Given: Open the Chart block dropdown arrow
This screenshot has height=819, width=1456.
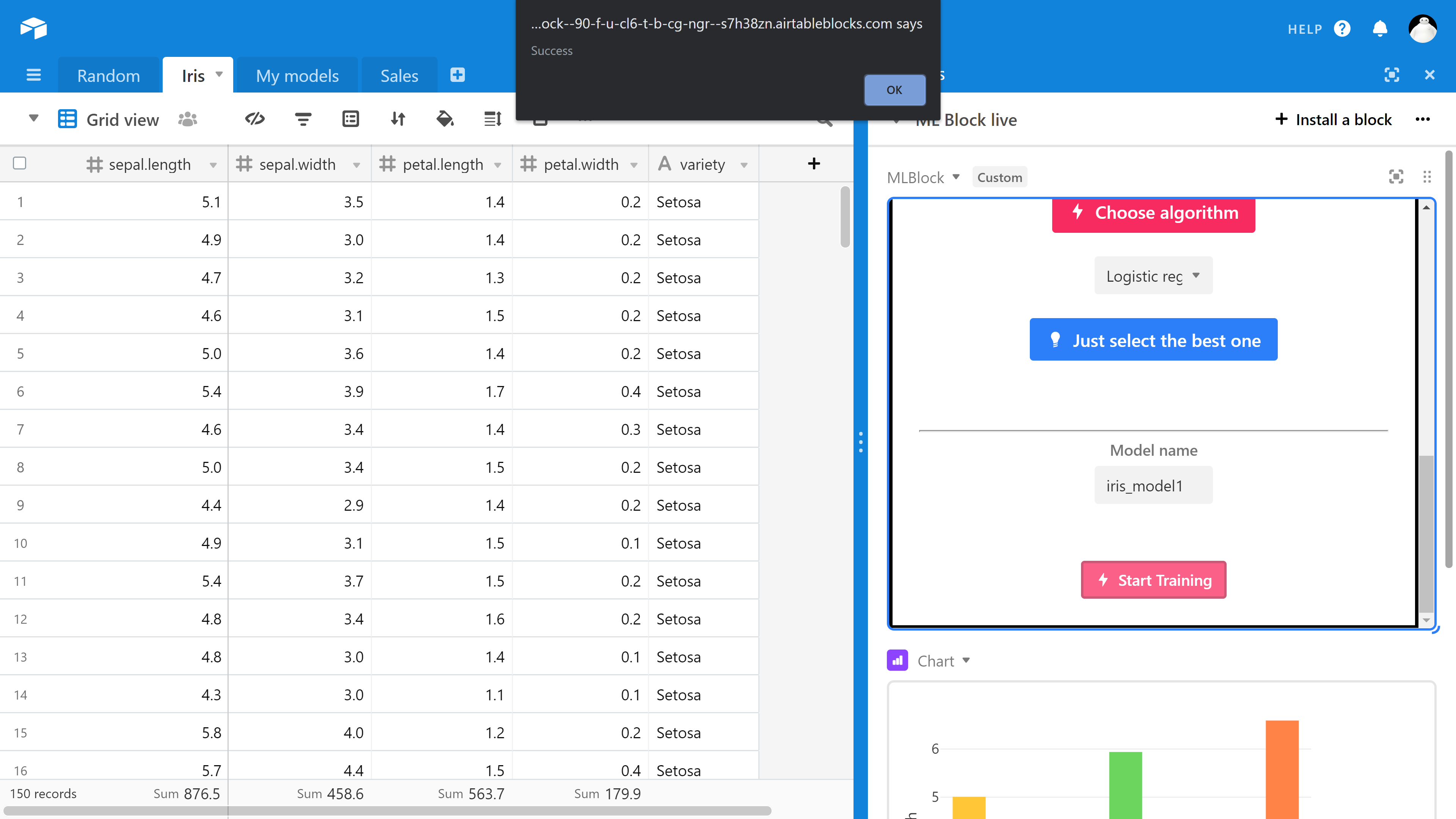Looking at the screenshot, I should [966, 660].
